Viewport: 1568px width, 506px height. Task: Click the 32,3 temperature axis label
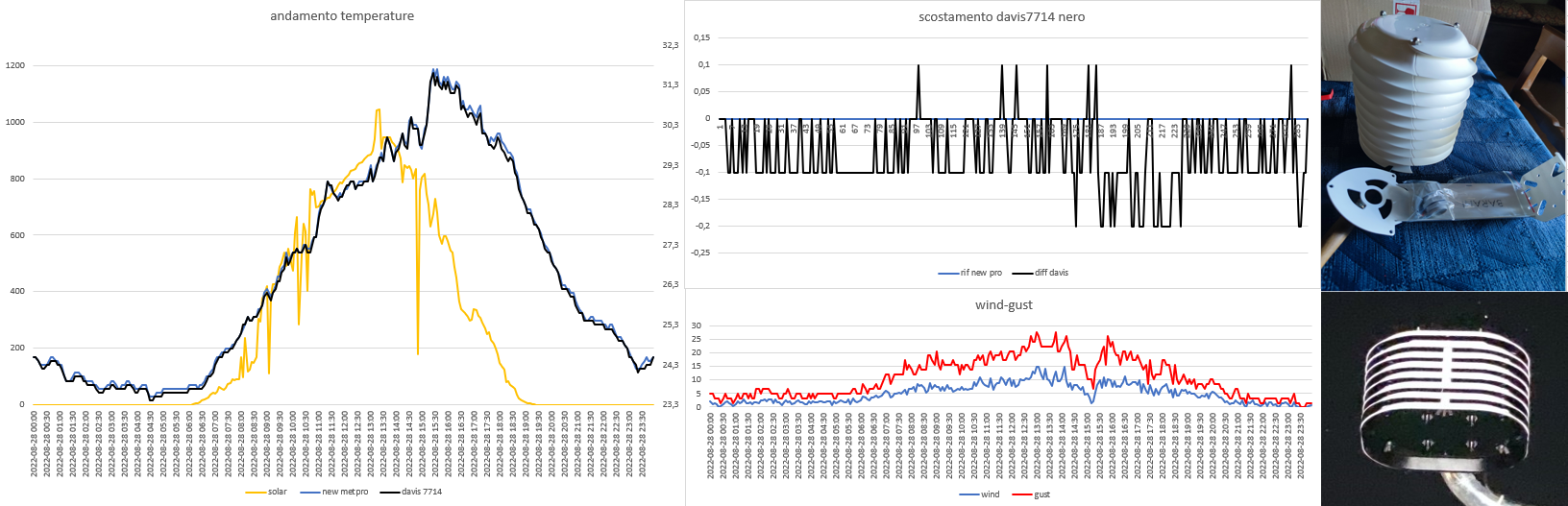pos(670,45)
